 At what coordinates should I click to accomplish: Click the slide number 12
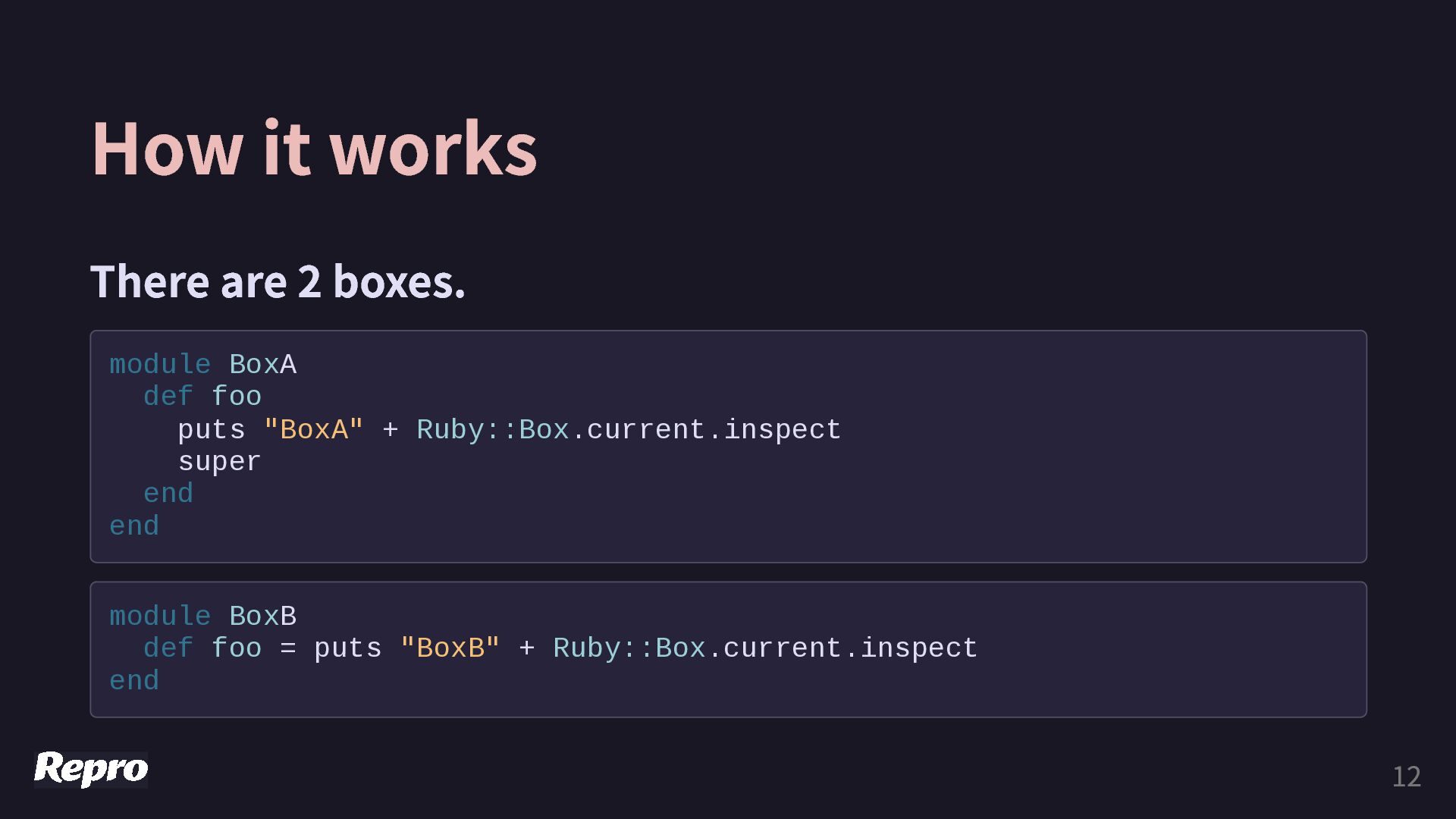[x=1406, y=777]
